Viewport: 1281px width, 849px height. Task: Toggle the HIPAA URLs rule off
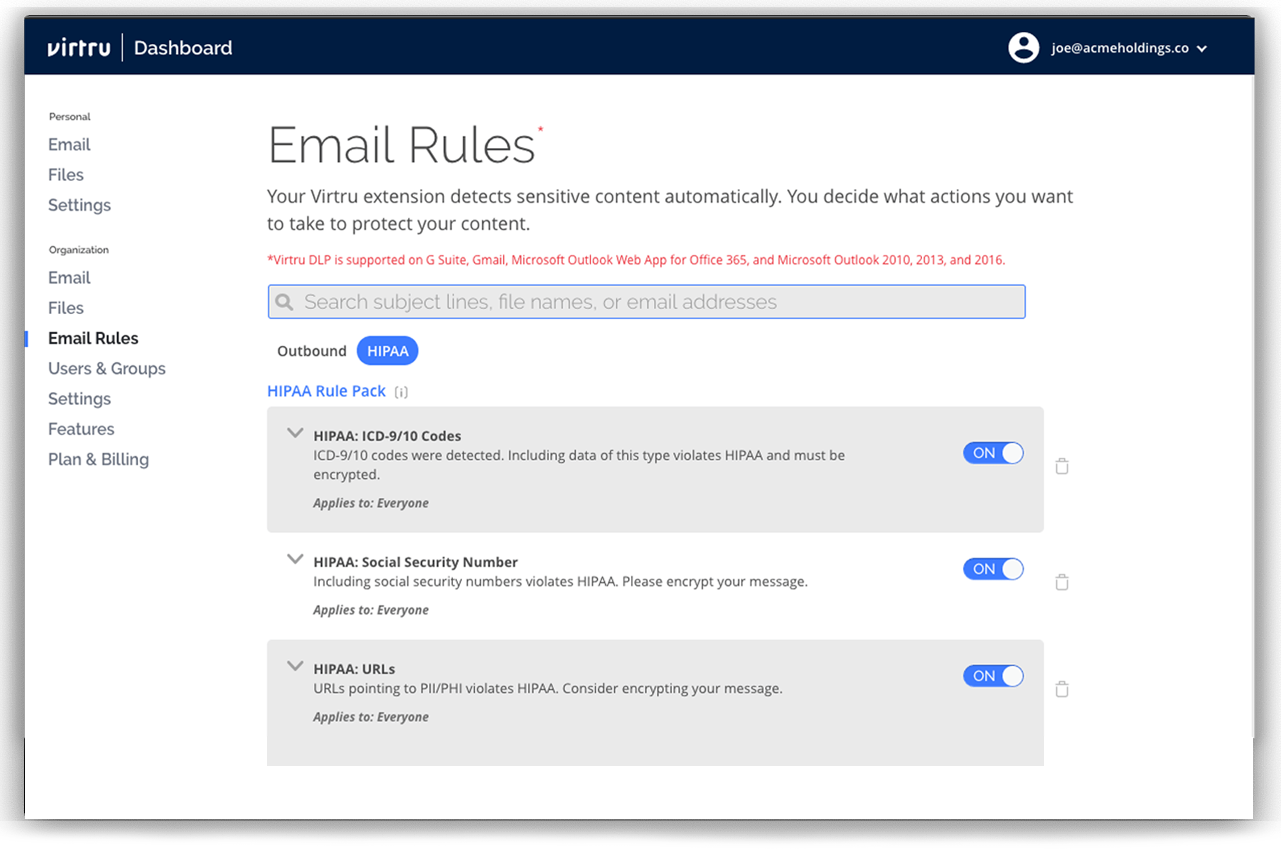click(x=993, y=676)
